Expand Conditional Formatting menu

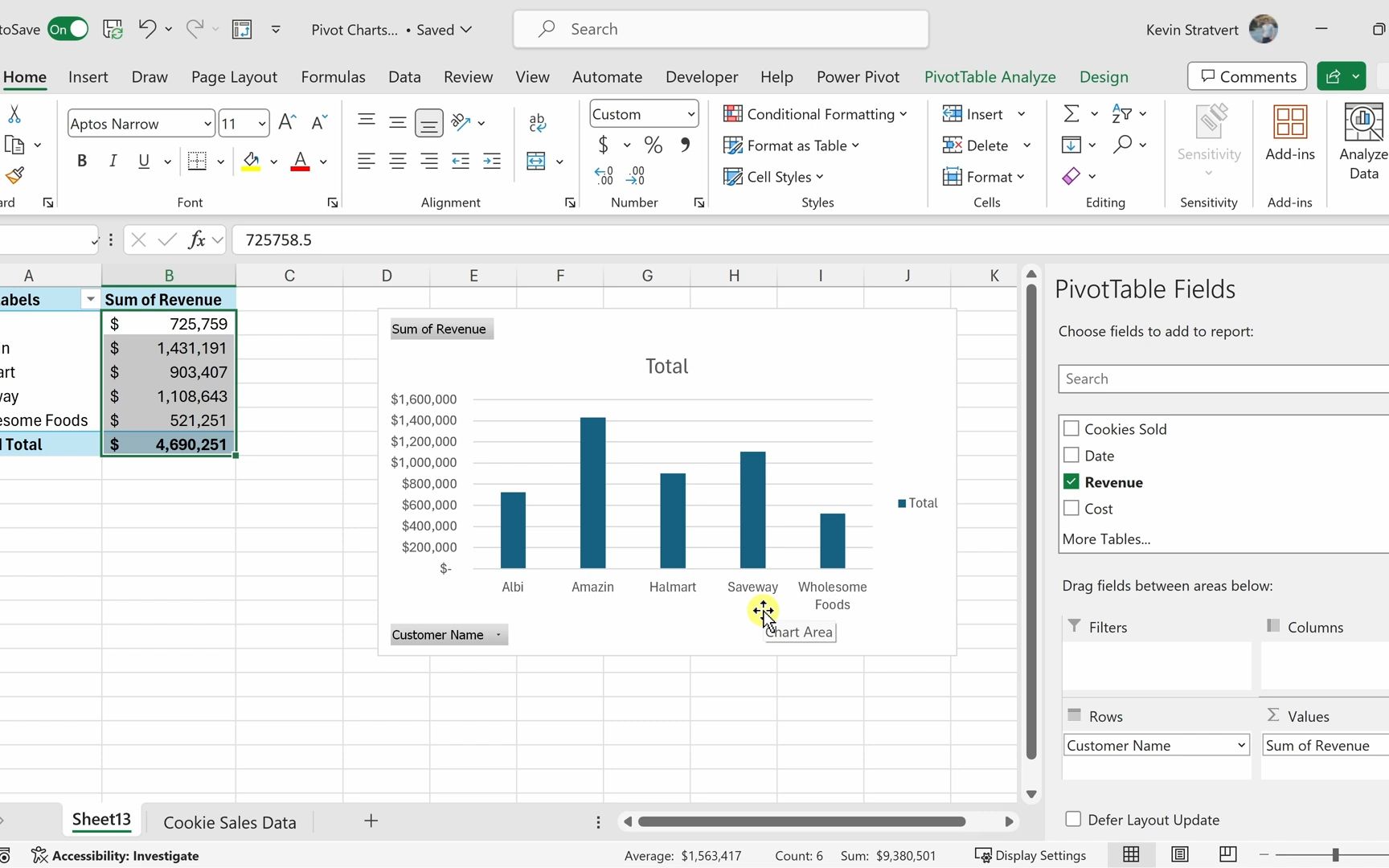[x=815, y=114]
